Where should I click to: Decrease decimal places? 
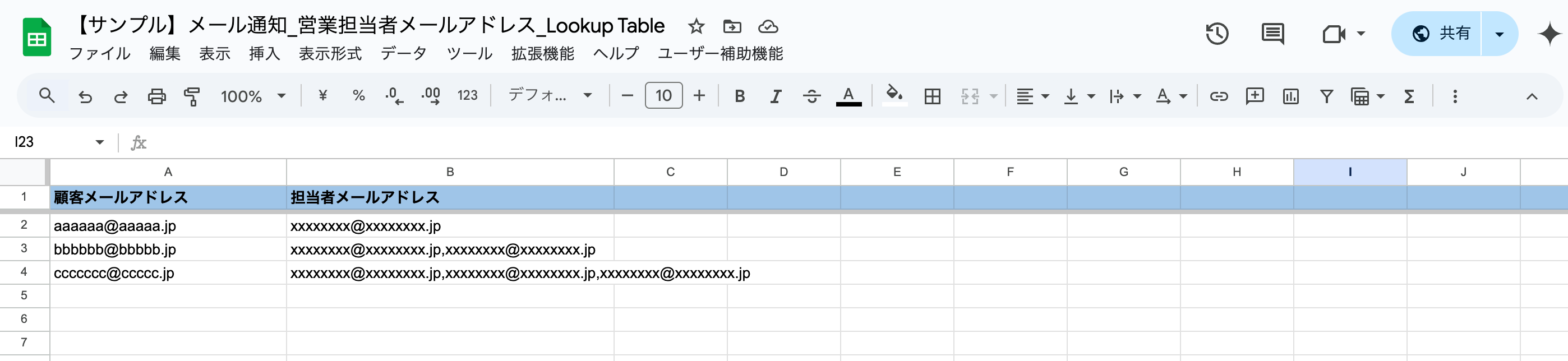pos(394,96)
